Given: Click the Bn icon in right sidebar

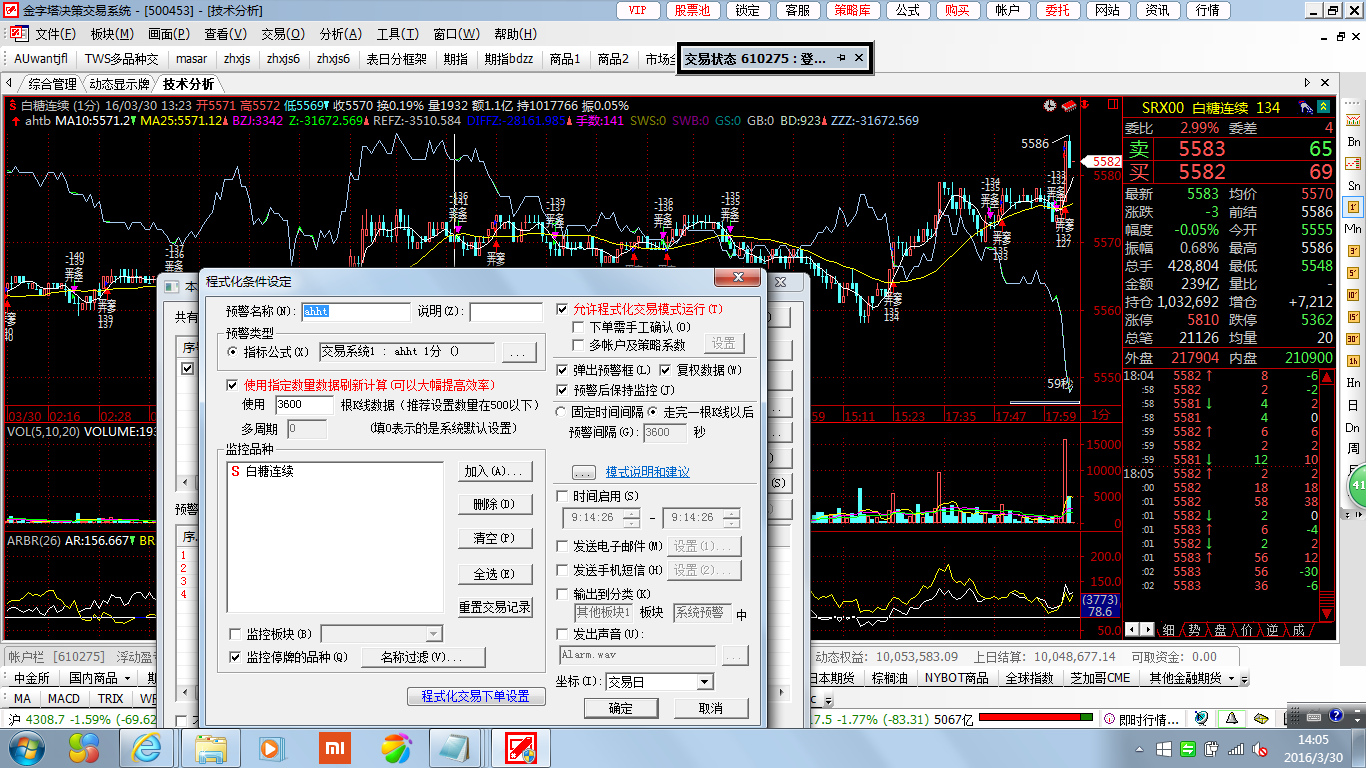Looking at the screenshot, I should pos(1353,142).
